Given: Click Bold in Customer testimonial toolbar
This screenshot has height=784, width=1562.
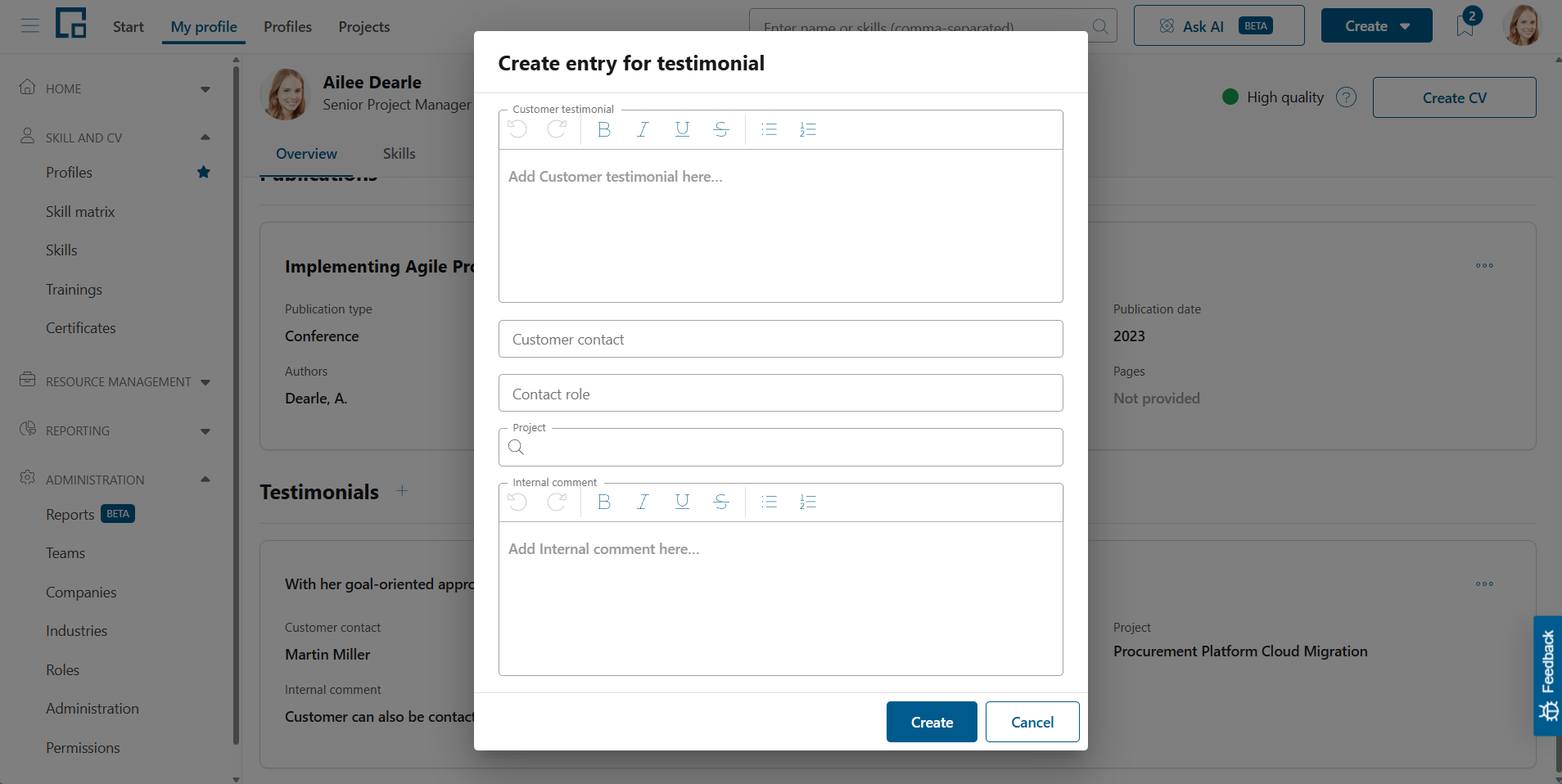Looking at the screenshot, I should [604, 129].
